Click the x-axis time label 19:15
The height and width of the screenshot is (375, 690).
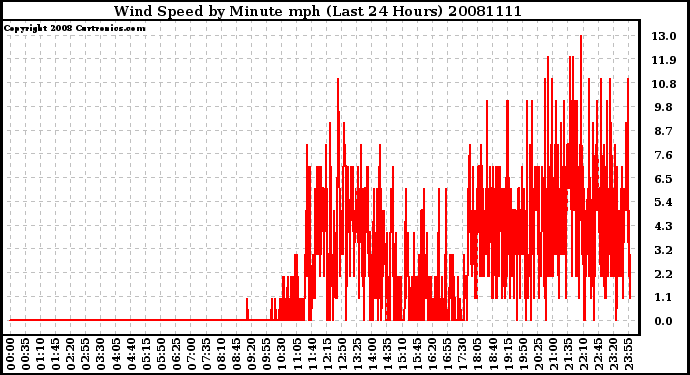coord(507,354)
